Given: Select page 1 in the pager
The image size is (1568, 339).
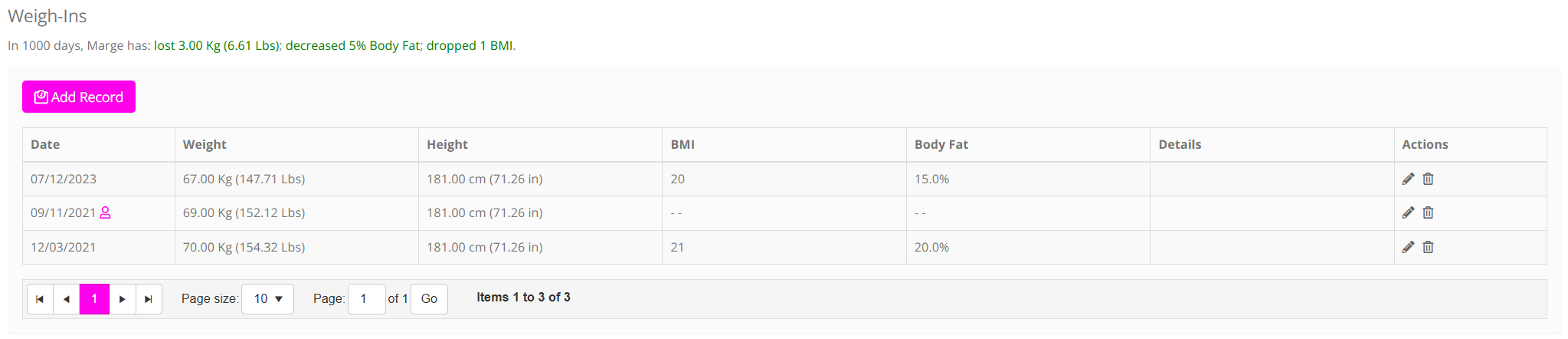Looking at the screenshot, I should [x=94, y=299].
